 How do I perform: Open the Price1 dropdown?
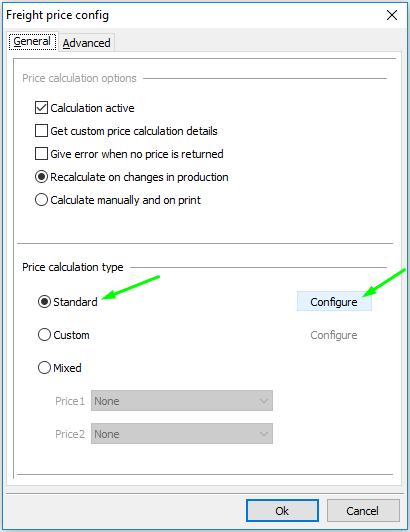(182, 401)
